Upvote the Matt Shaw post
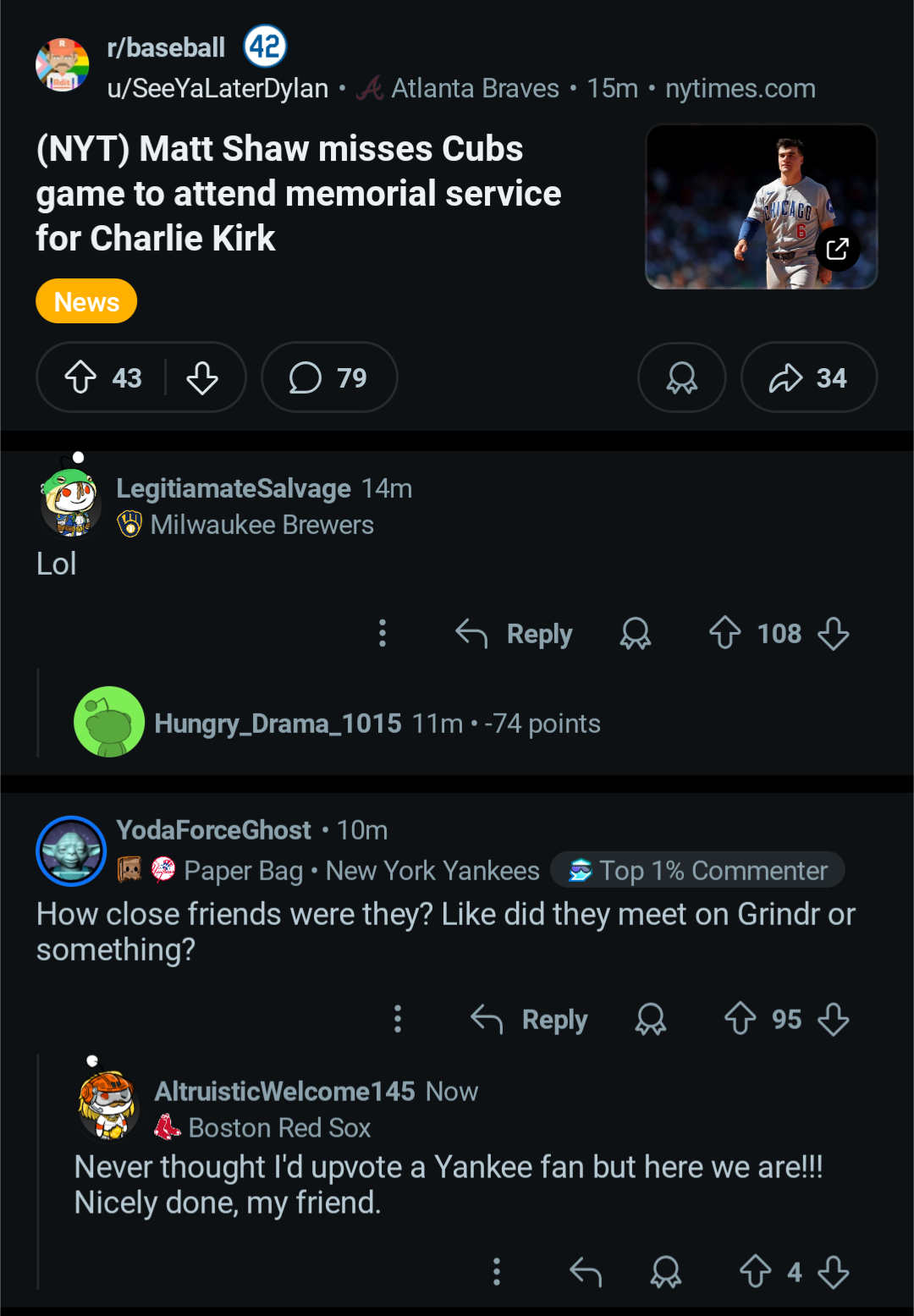914x1316 pixels. (81, 377)
